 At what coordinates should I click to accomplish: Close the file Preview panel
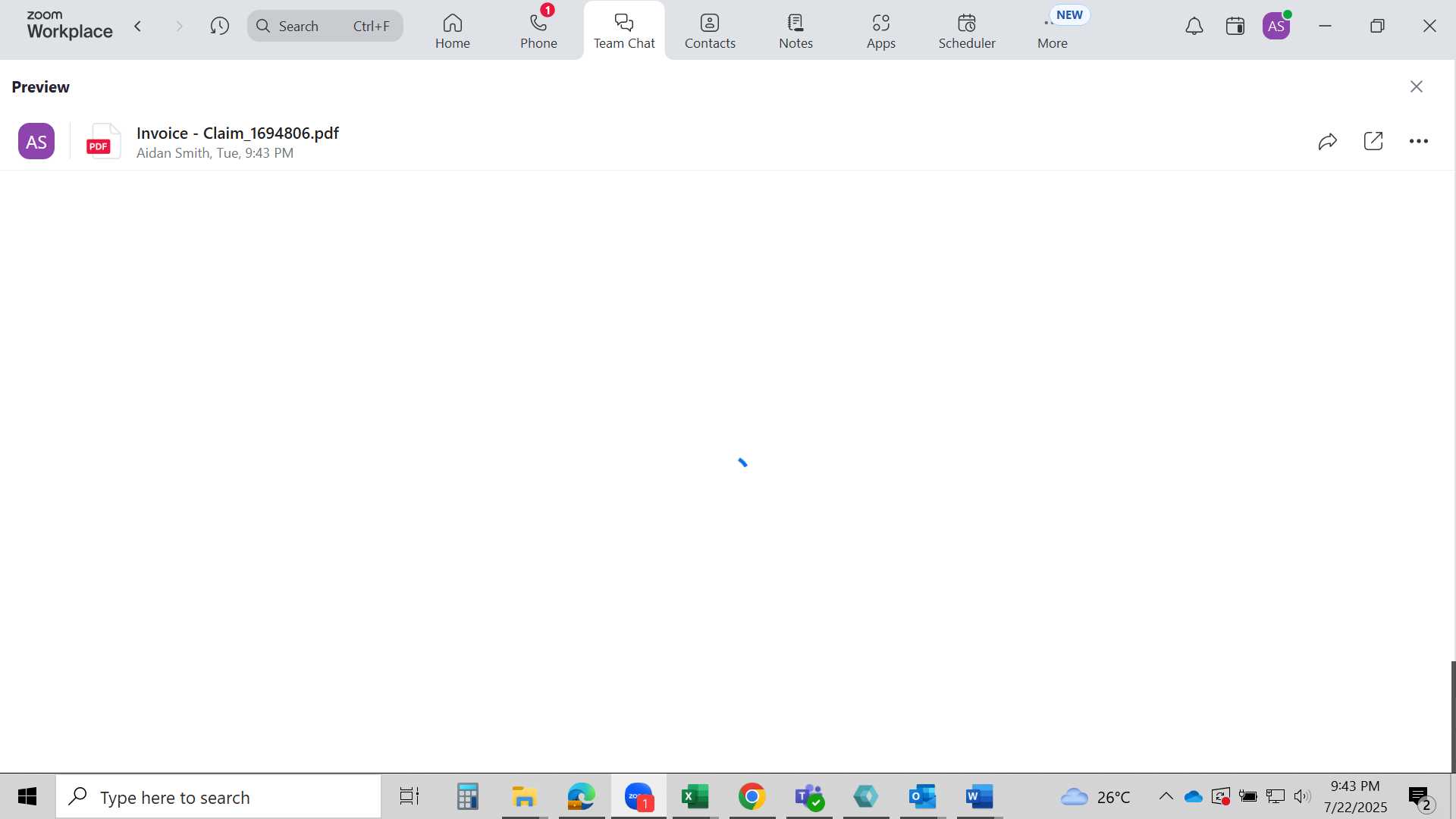pos(1417,86)
